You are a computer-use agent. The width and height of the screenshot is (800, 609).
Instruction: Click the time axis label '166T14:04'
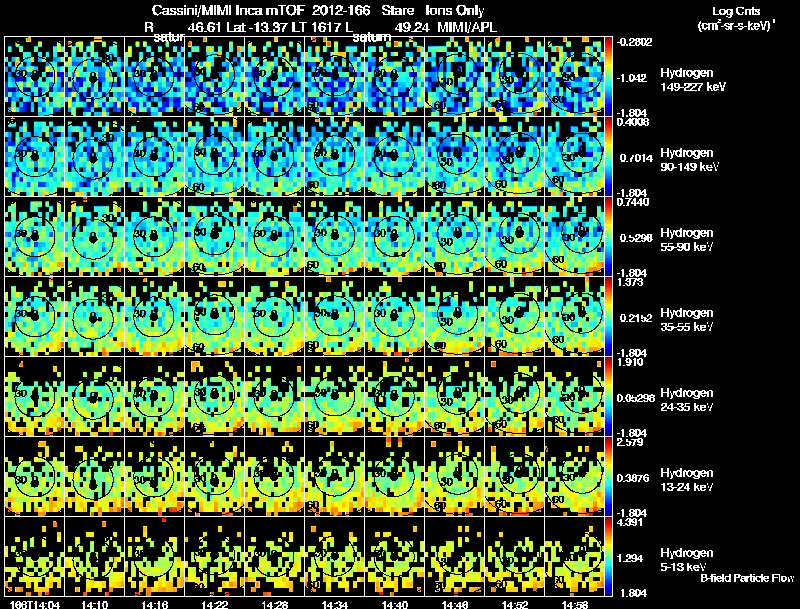pos(35,605)
